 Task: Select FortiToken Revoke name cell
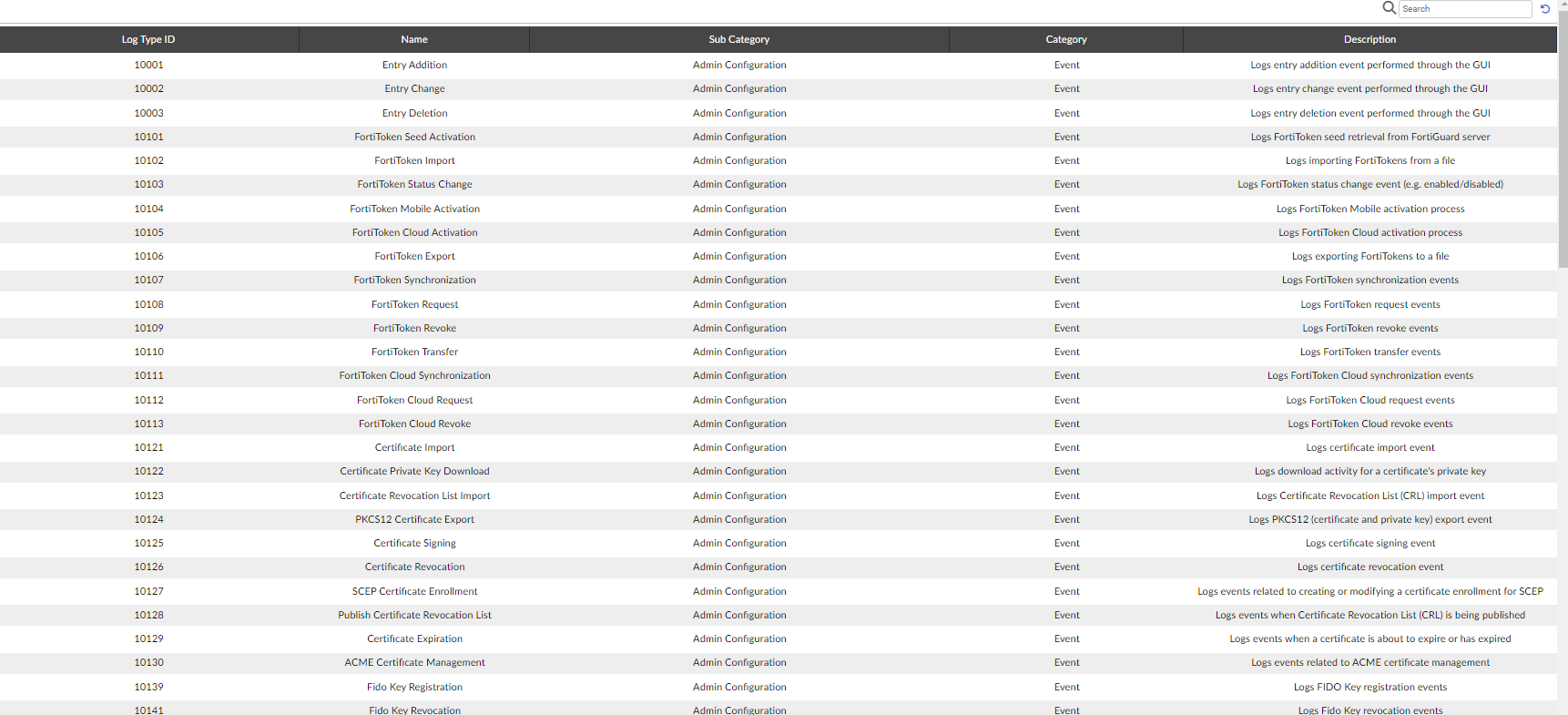coord(414,328)
